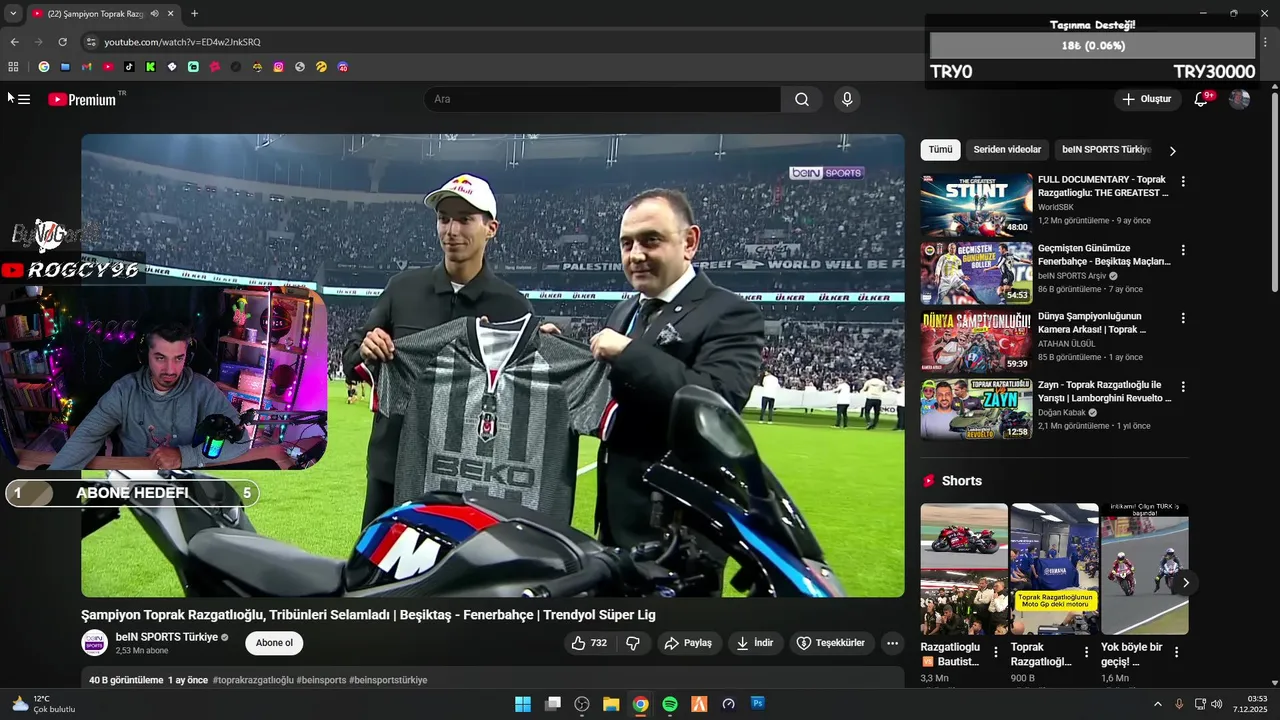Open more actions (three dots) under the video
This screenshot has width=1280, height=720.
(893, 643)
